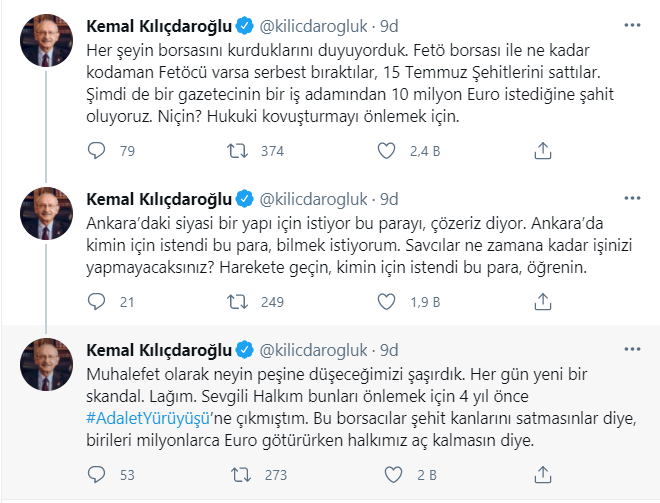Reply to the tweet with 53 replies
Viewport: 660px width, 503px height.
pyautogui.click(x=97, y=474)
